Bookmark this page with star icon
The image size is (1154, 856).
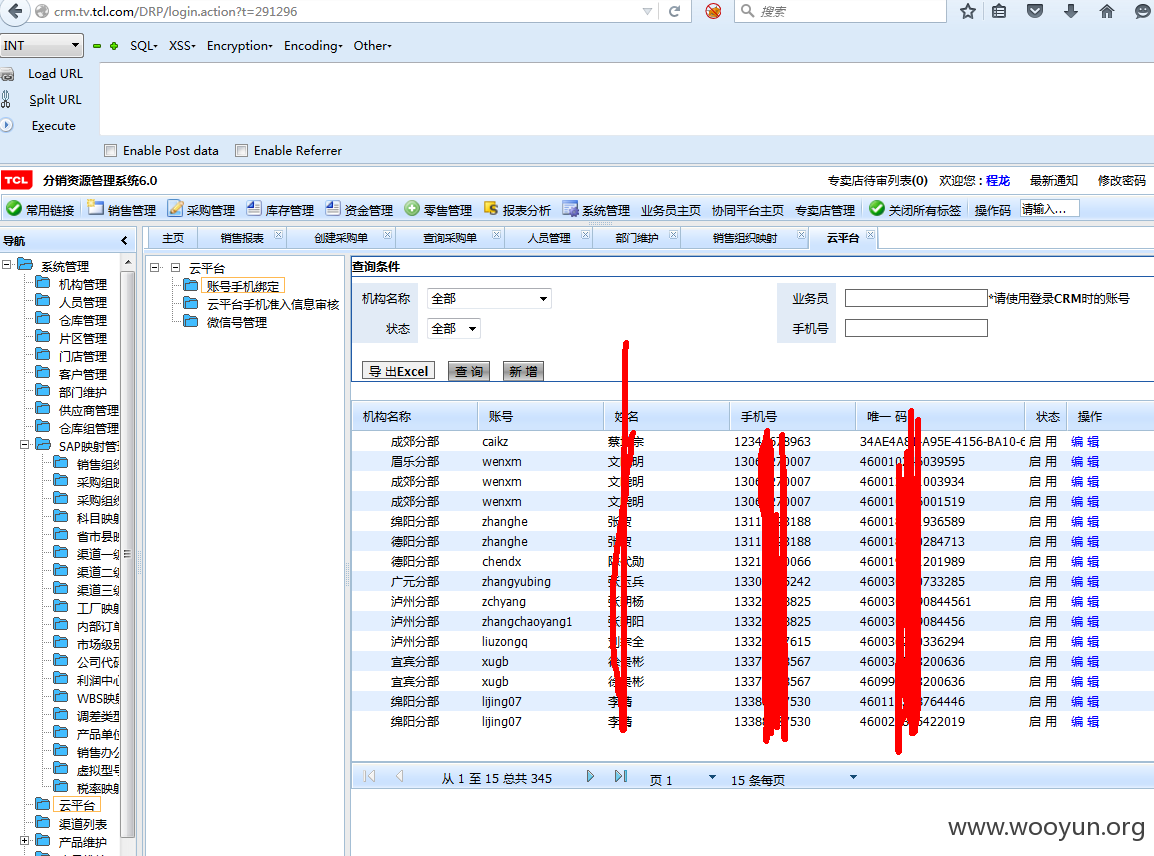pos(968,11)
